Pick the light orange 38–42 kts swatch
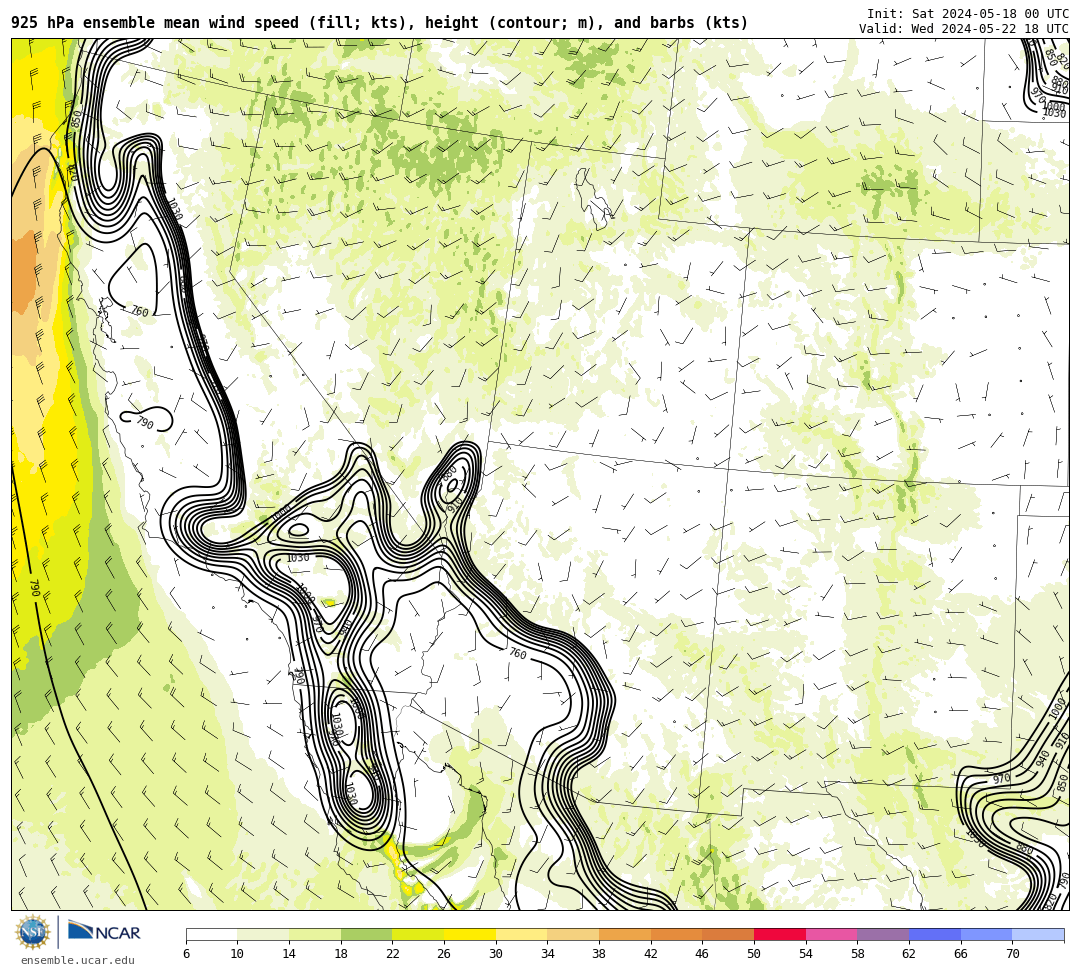Screen dimensions: 1080x973 pos(625,934)
